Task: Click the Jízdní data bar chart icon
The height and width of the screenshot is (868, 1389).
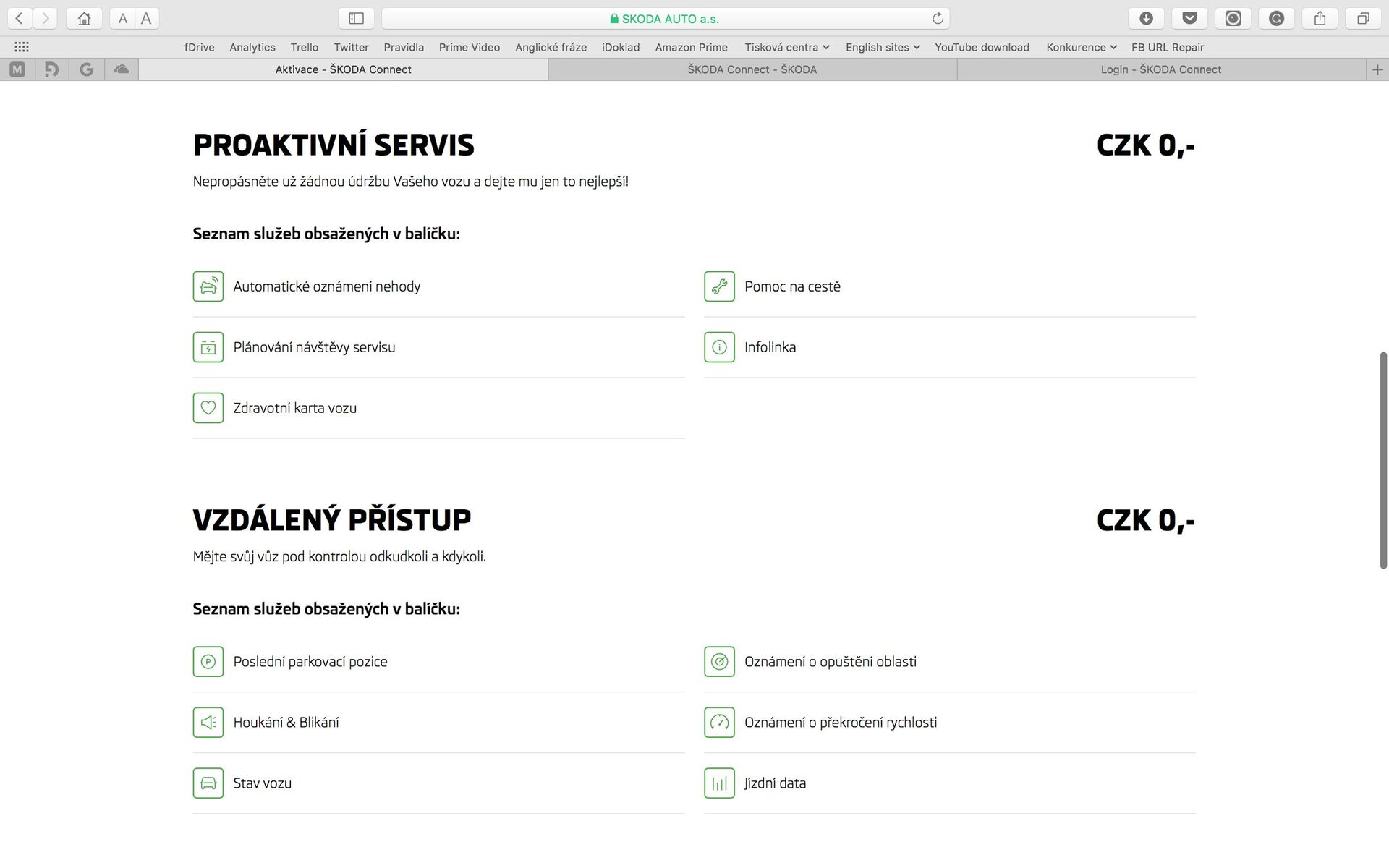Action: click(x=719, y=783)
